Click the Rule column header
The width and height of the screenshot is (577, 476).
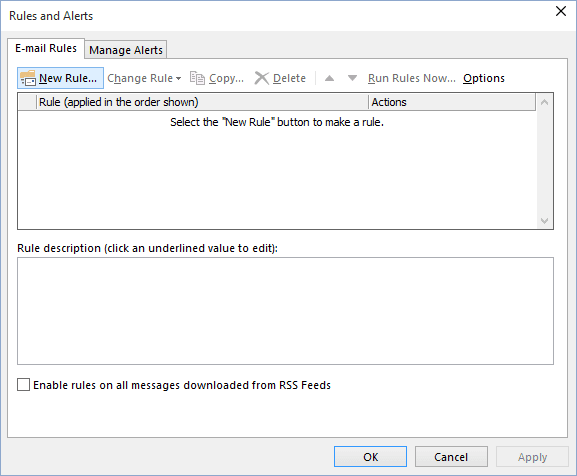[x=202, y=102]
